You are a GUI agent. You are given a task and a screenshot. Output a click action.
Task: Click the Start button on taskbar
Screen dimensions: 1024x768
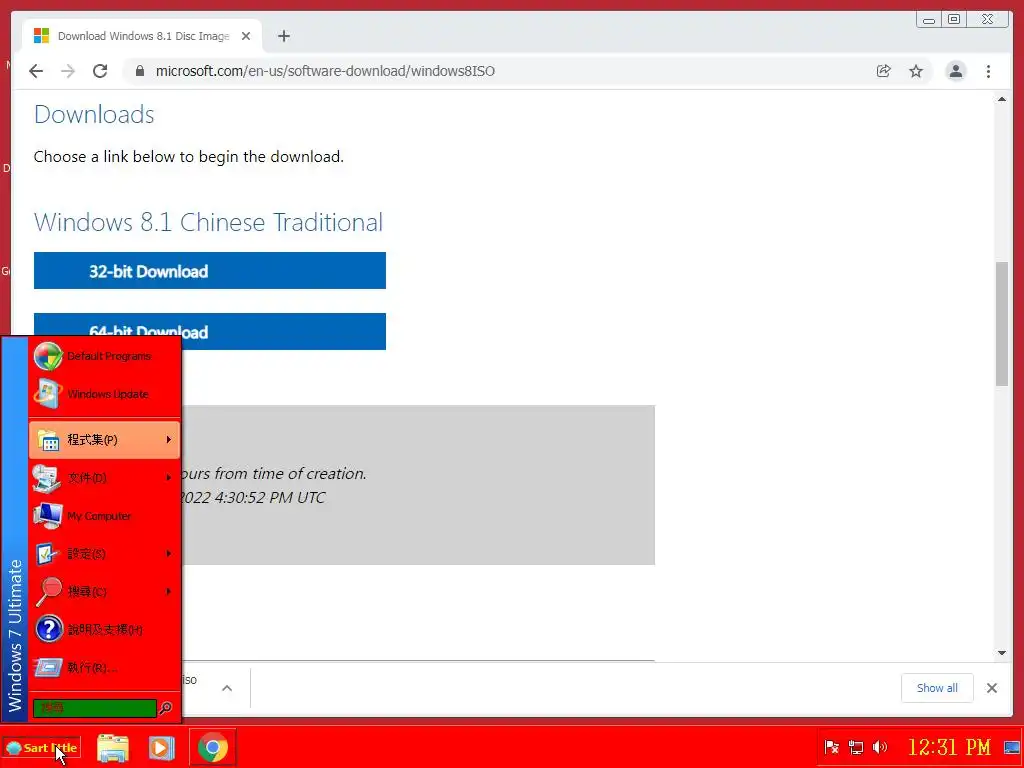41,748
